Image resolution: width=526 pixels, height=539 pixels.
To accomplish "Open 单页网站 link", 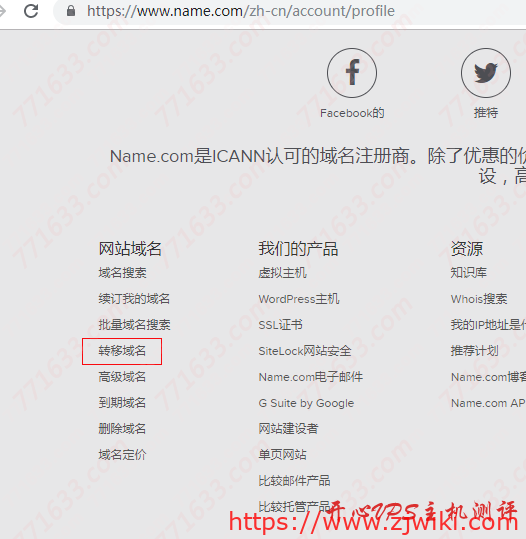I will pyautogui.click(x=282, y=455).
